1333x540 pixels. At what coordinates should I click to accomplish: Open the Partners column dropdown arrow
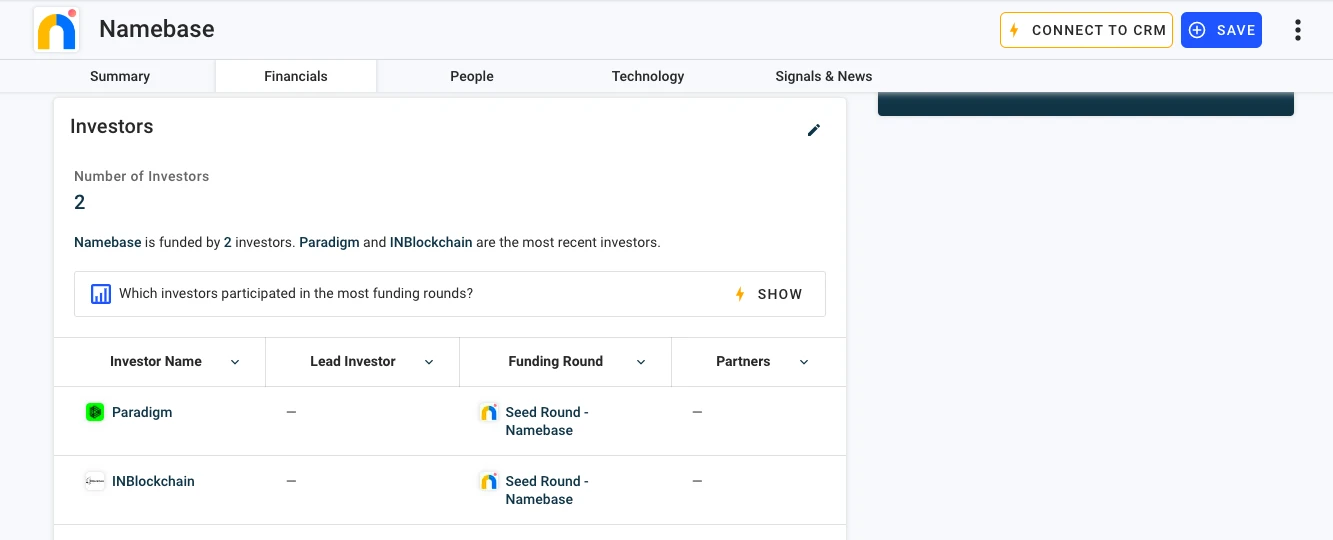pyautogui.click(x=804, y=362)
